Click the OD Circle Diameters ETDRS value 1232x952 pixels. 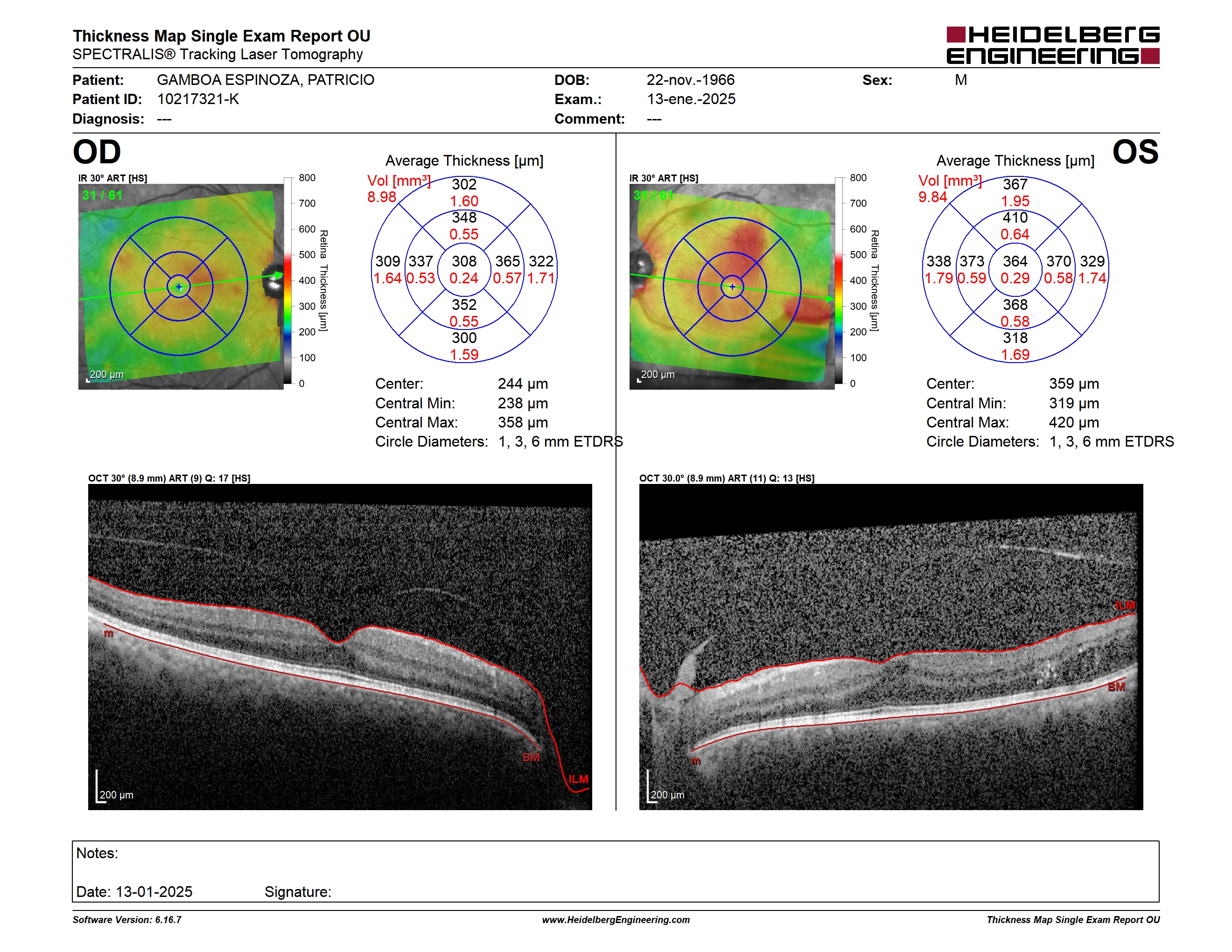pos(561,441)
